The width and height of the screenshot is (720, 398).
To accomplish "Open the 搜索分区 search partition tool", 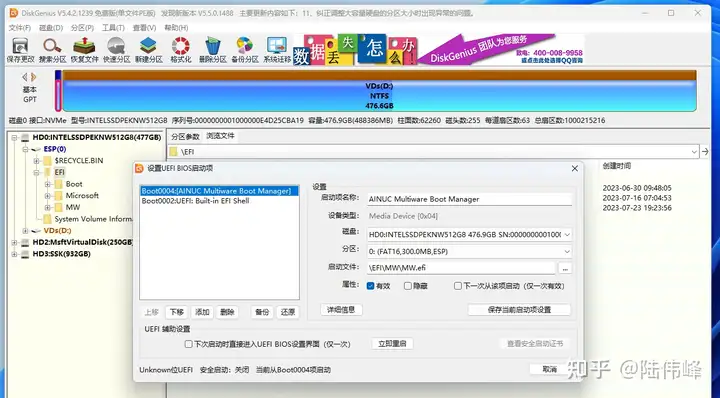I will pos(52,50).
